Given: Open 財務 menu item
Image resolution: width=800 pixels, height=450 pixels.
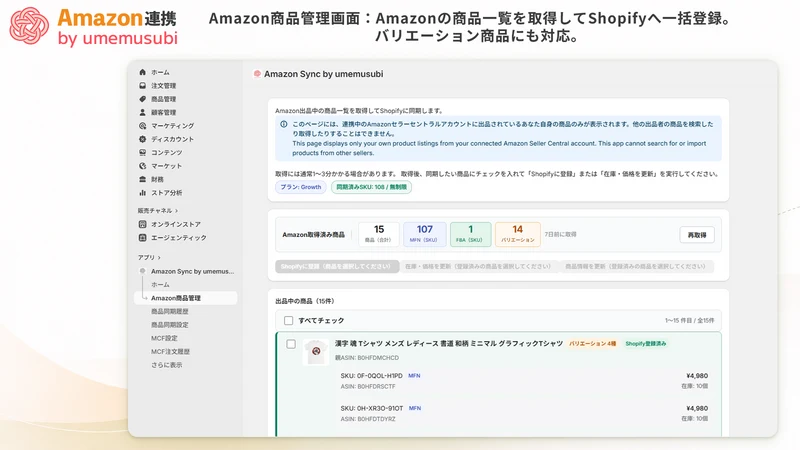Looking at the screenshot, I should pos(157,179).
